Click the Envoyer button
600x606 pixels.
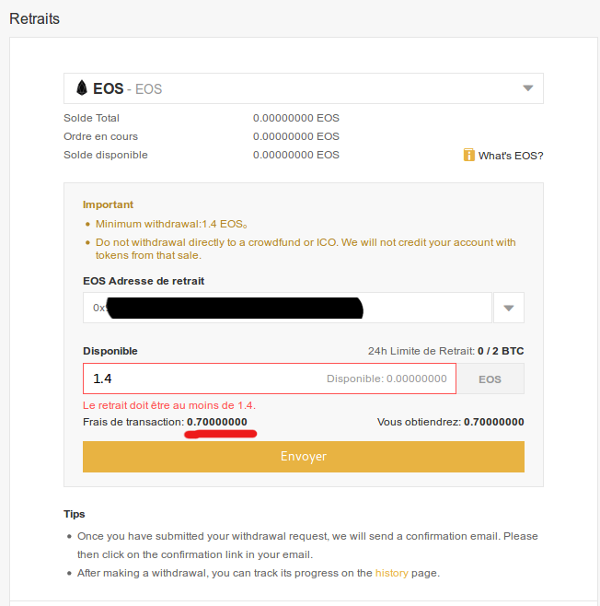[x=303, y=456]
